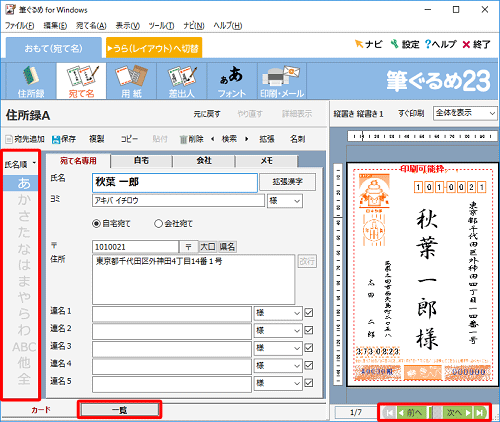Viewport: 500px width, 422px height.
Task: Go to next card with 次へ
Action: coord(458,413)
